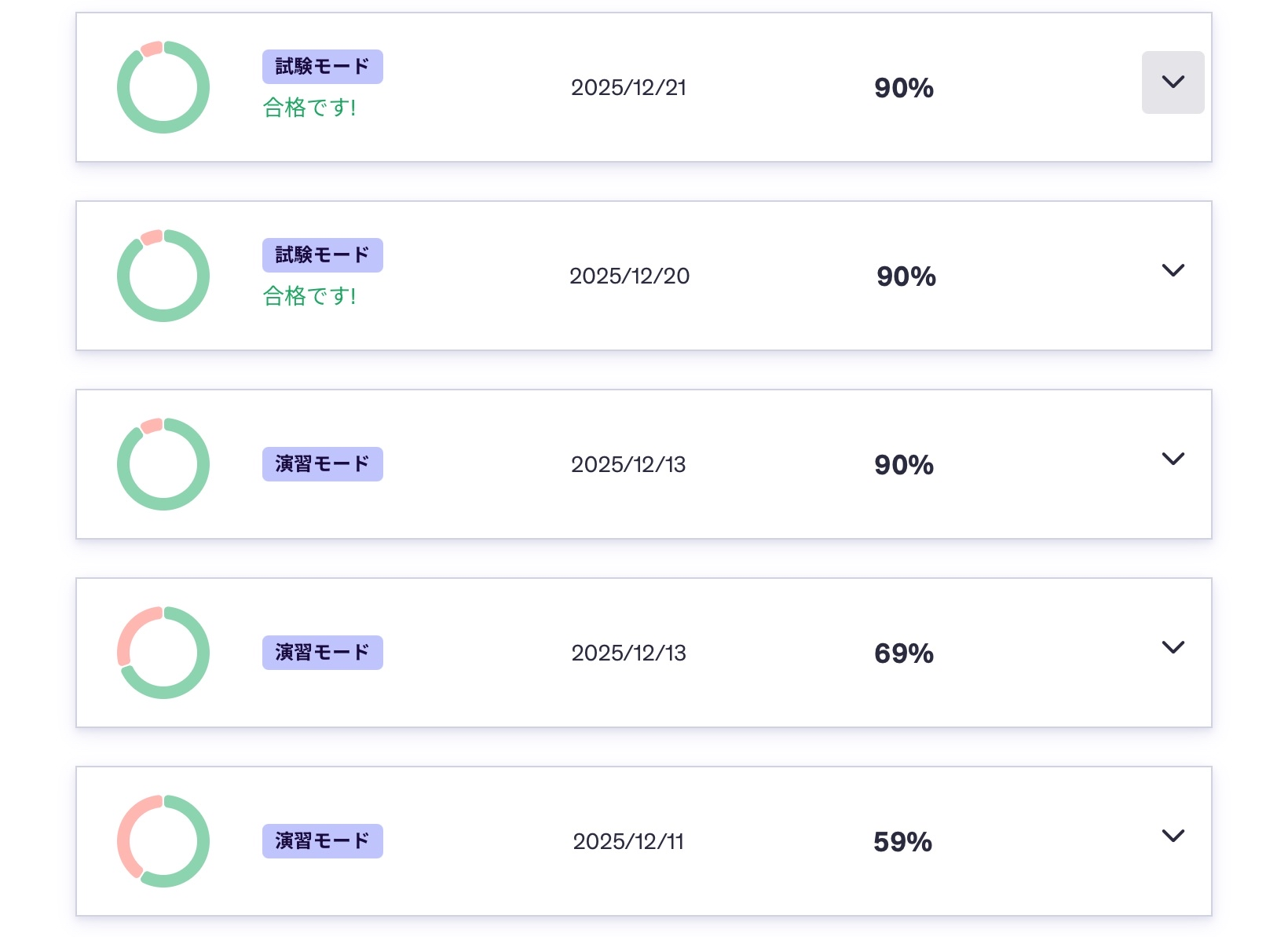This screenshot has width=1288, height=937.
Task: Click the 試験モード badge dated 2025/12/20
Action: pos(322,255)
